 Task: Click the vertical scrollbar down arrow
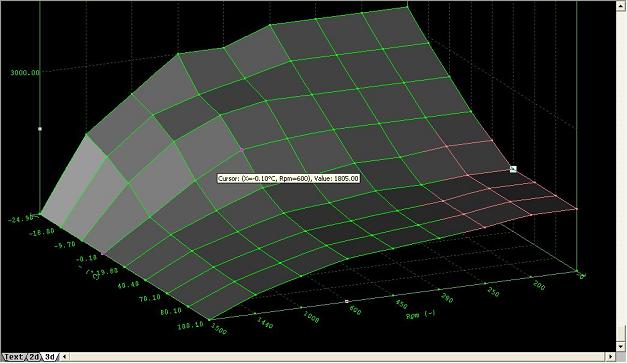pos(621,346)
